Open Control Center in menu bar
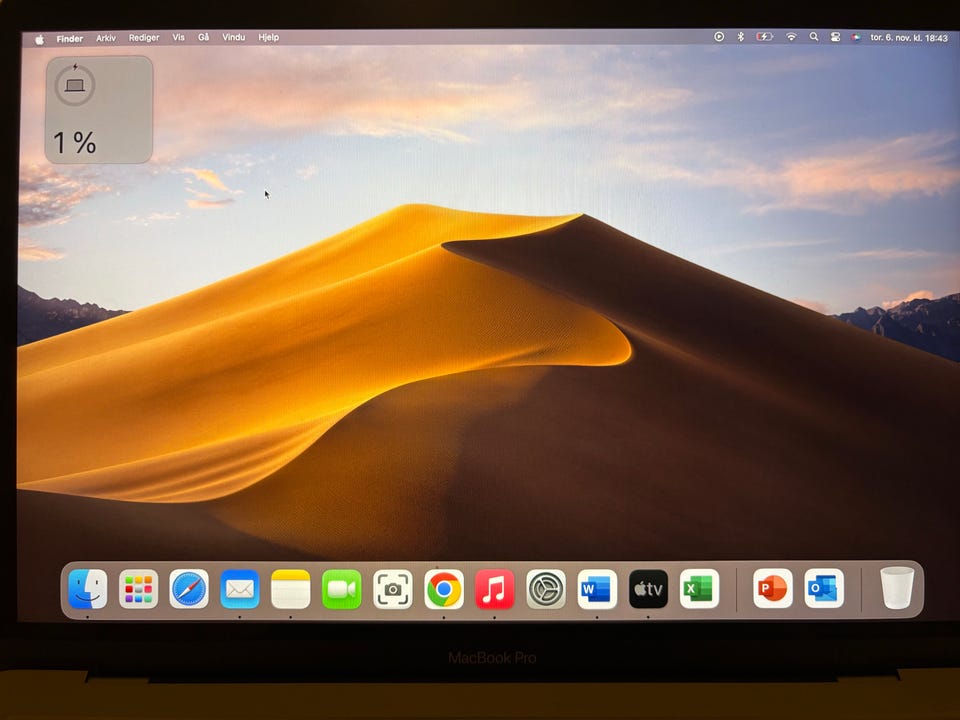This screenshot has height=720, width=960. (835, 37)
